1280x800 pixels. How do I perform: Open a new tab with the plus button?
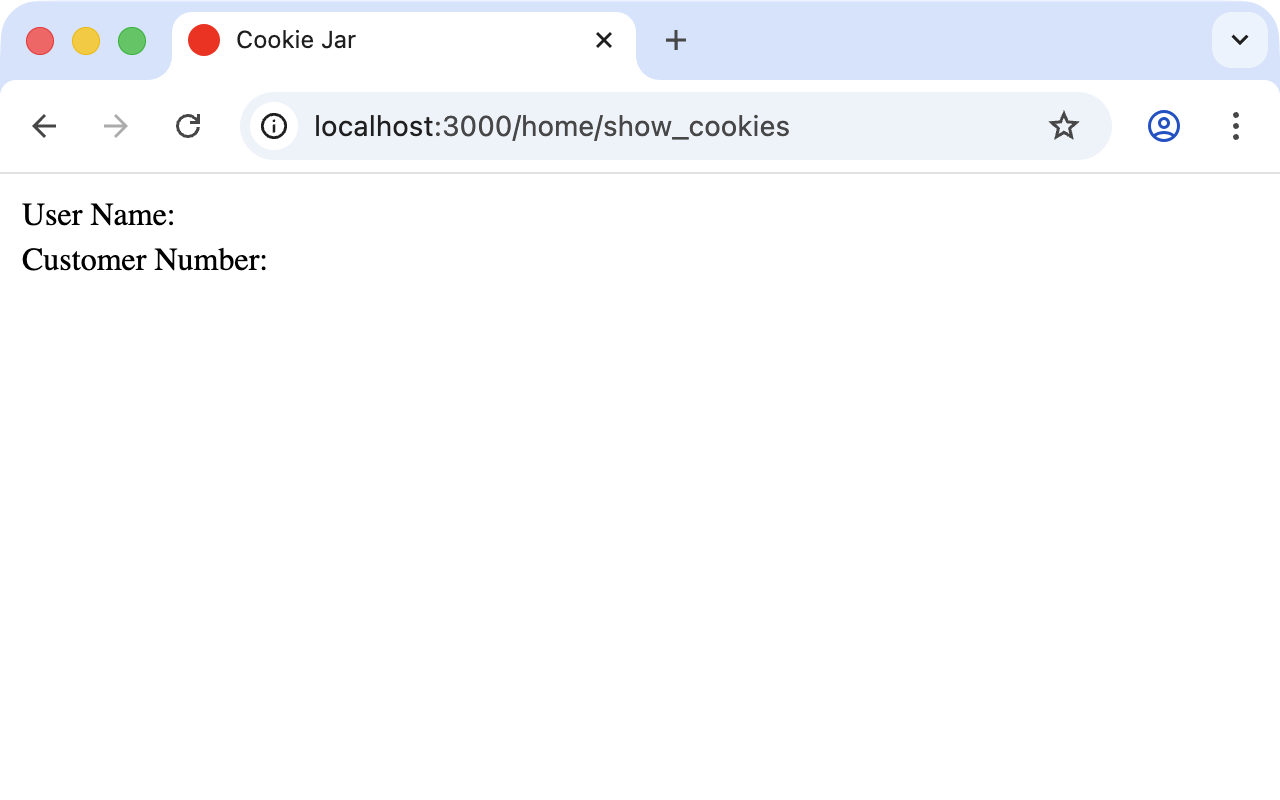click(675, 41)
